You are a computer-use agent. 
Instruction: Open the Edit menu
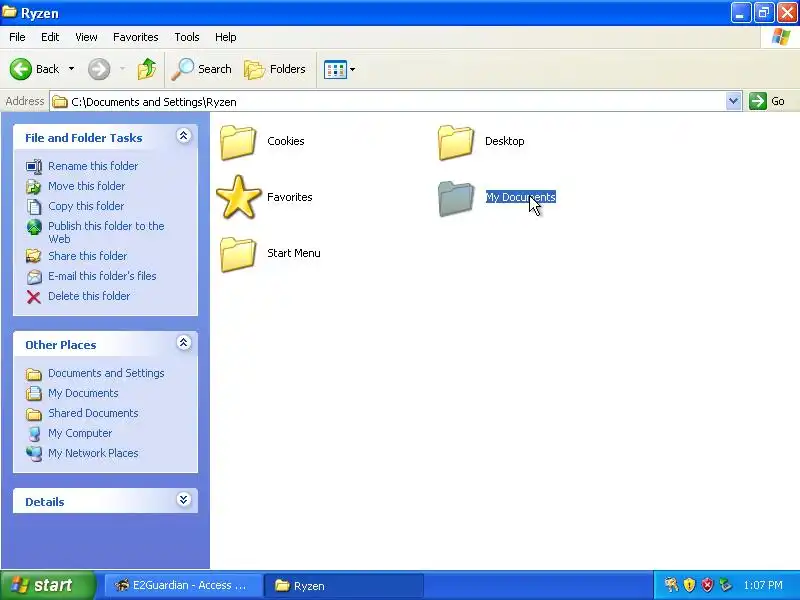tap(50, 37)
